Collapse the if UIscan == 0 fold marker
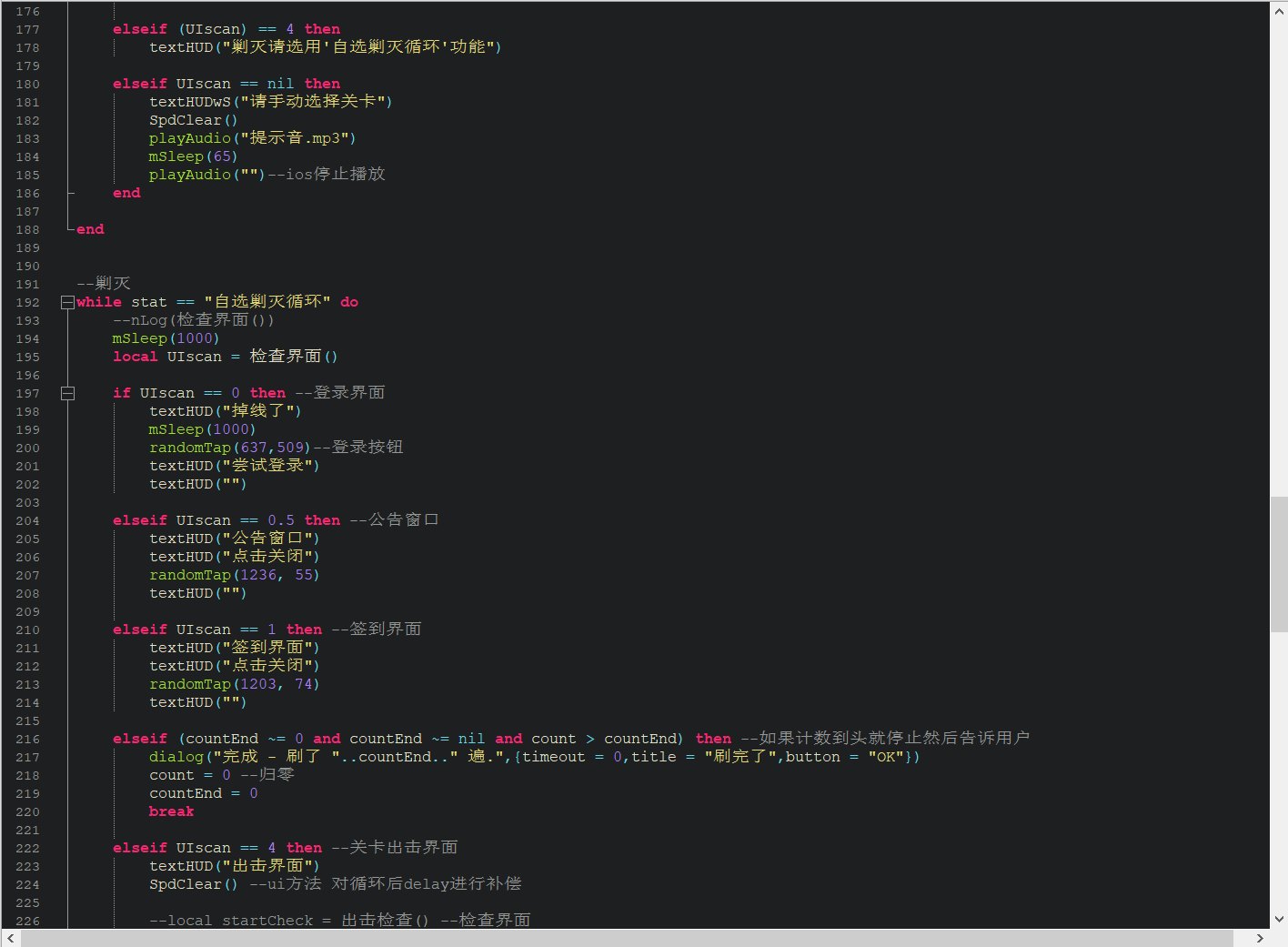The height and width of the screenshot is (947, 1288). pyautogui.click(x=67, y=393)
